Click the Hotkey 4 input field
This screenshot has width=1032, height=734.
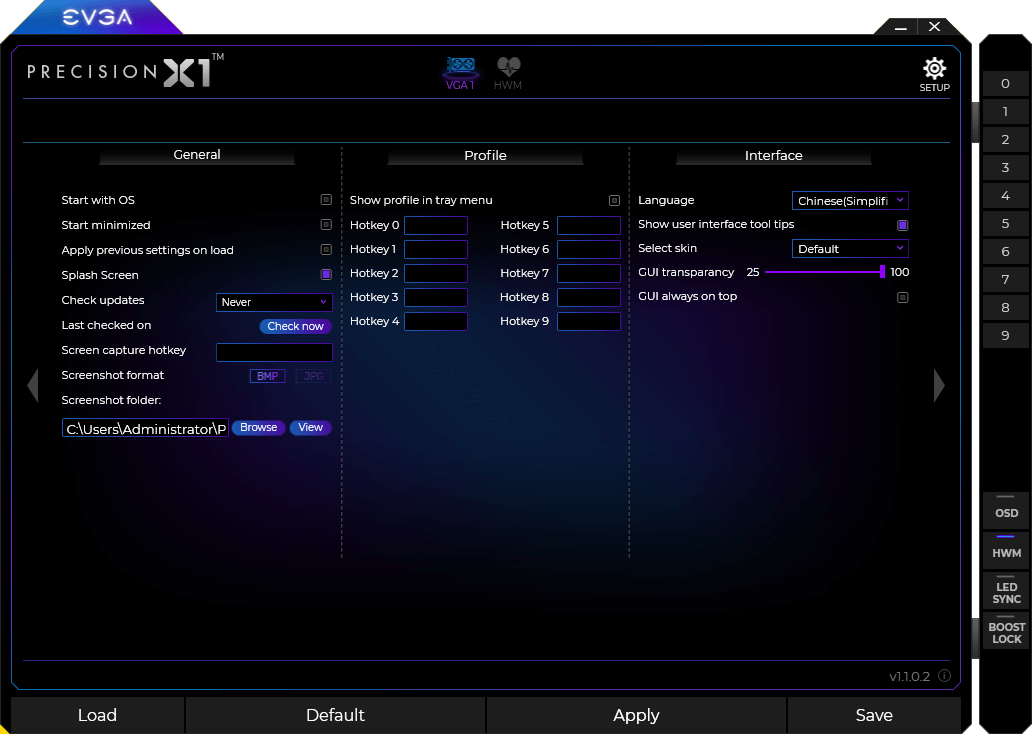(436, 321)
